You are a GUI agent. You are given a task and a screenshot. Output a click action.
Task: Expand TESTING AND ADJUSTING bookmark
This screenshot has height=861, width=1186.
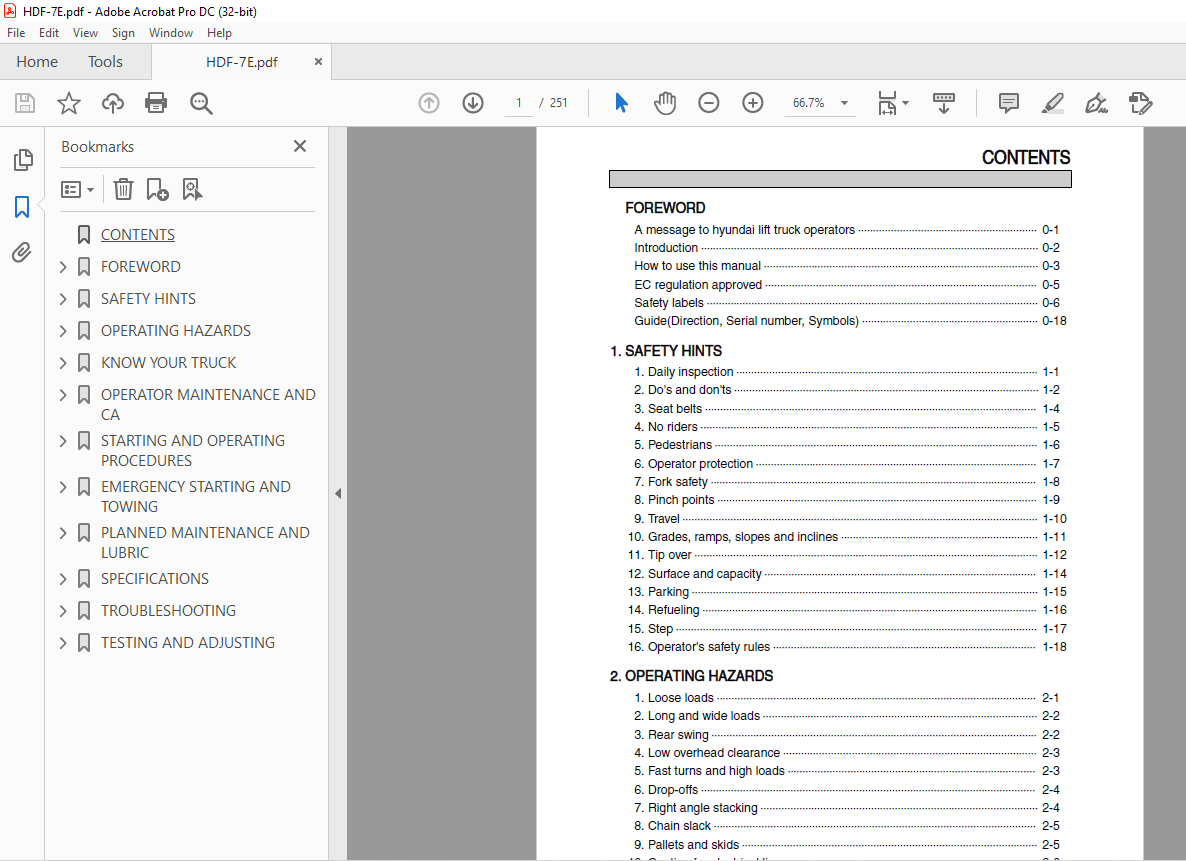point(63,643)
